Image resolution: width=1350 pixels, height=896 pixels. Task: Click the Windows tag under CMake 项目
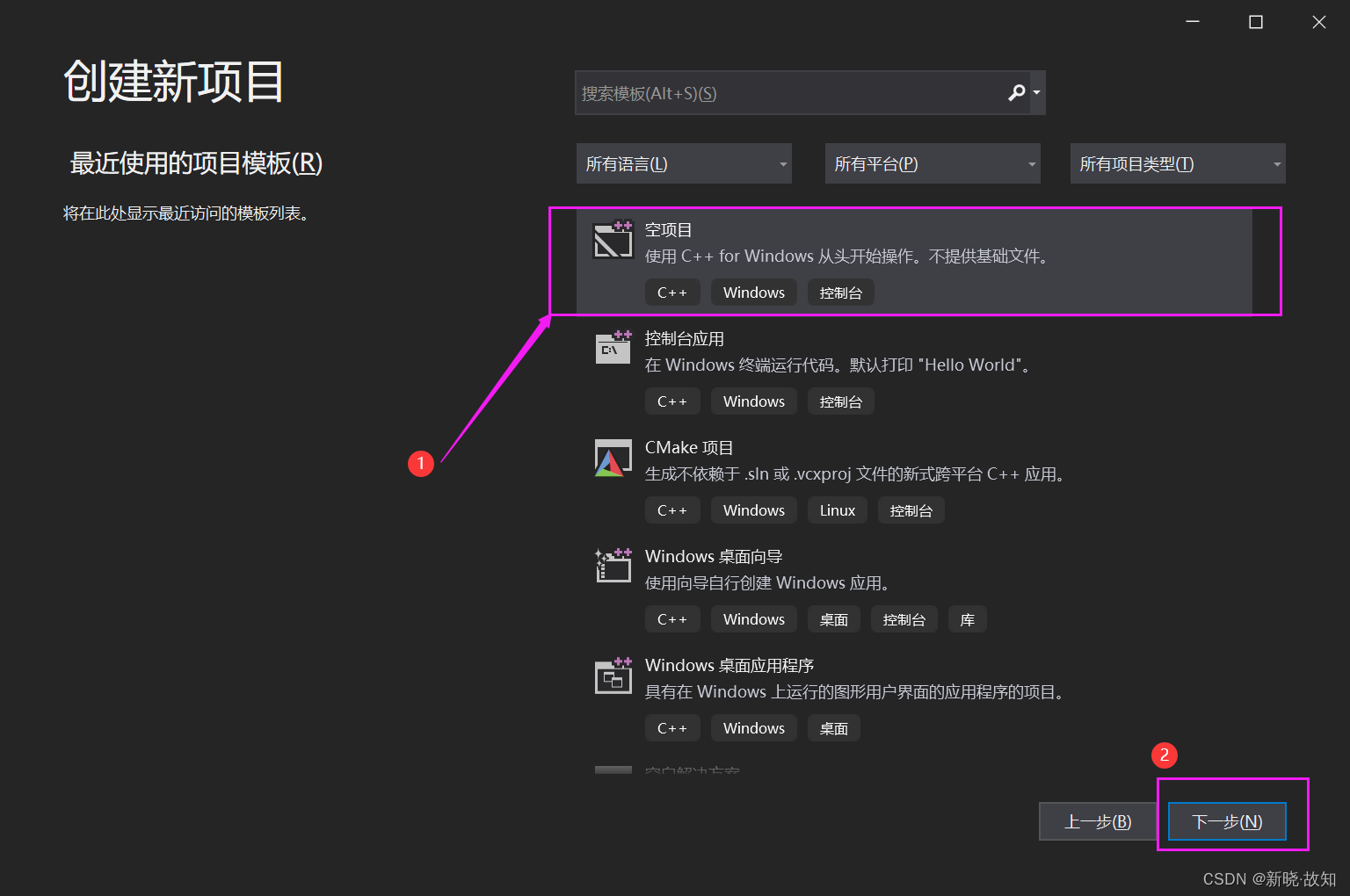(754, 510)
